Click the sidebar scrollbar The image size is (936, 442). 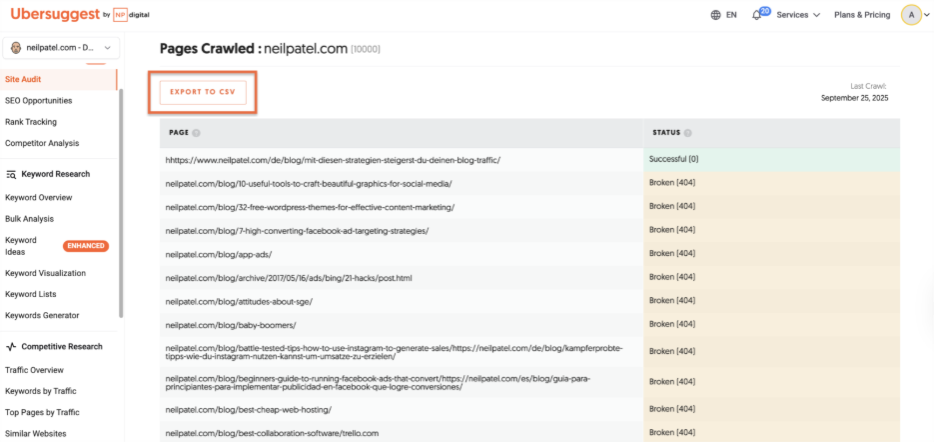[121, 203]
